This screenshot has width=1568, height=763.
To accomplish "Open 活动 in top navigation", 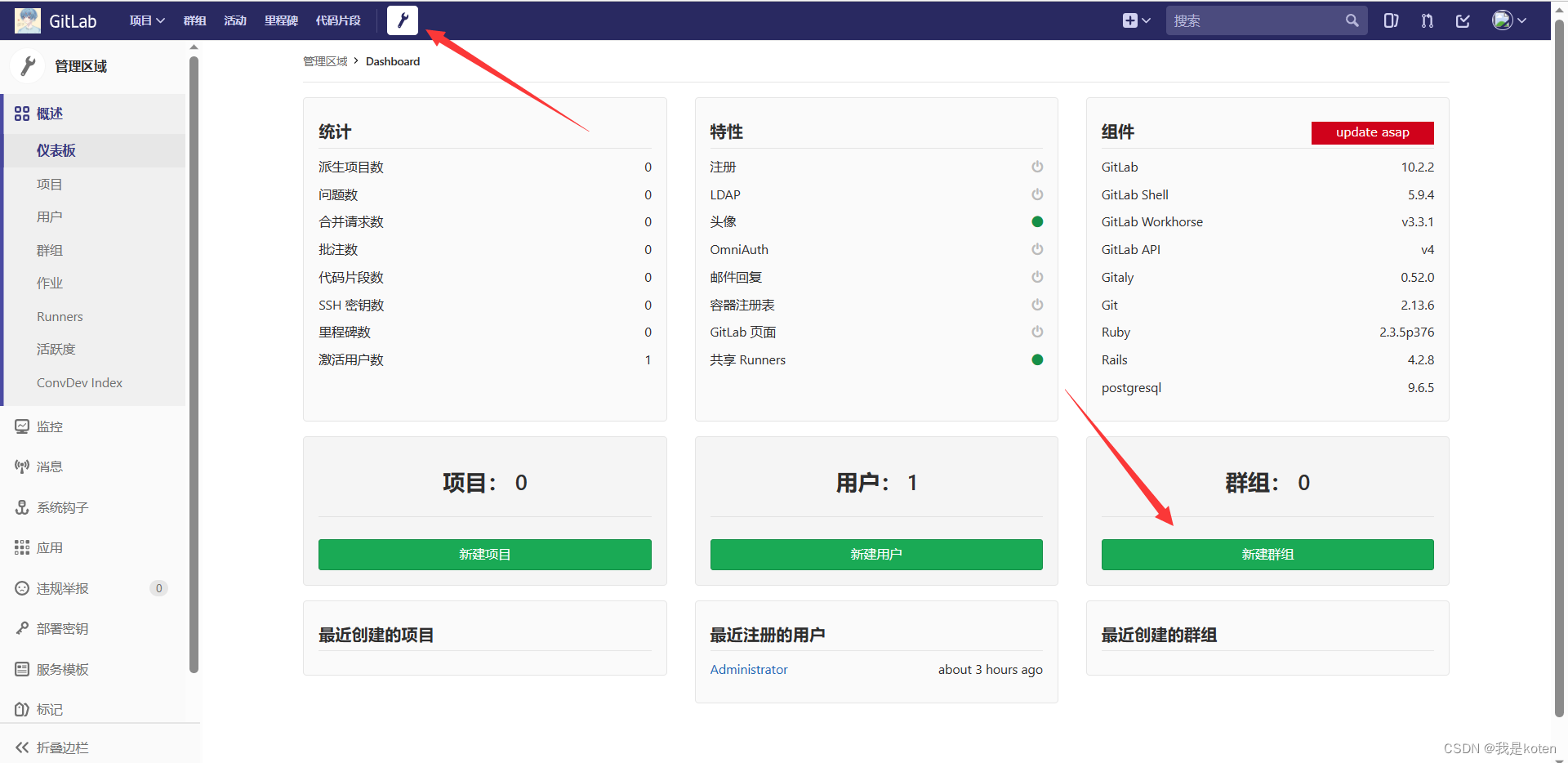I will click(x=235, y=20).
